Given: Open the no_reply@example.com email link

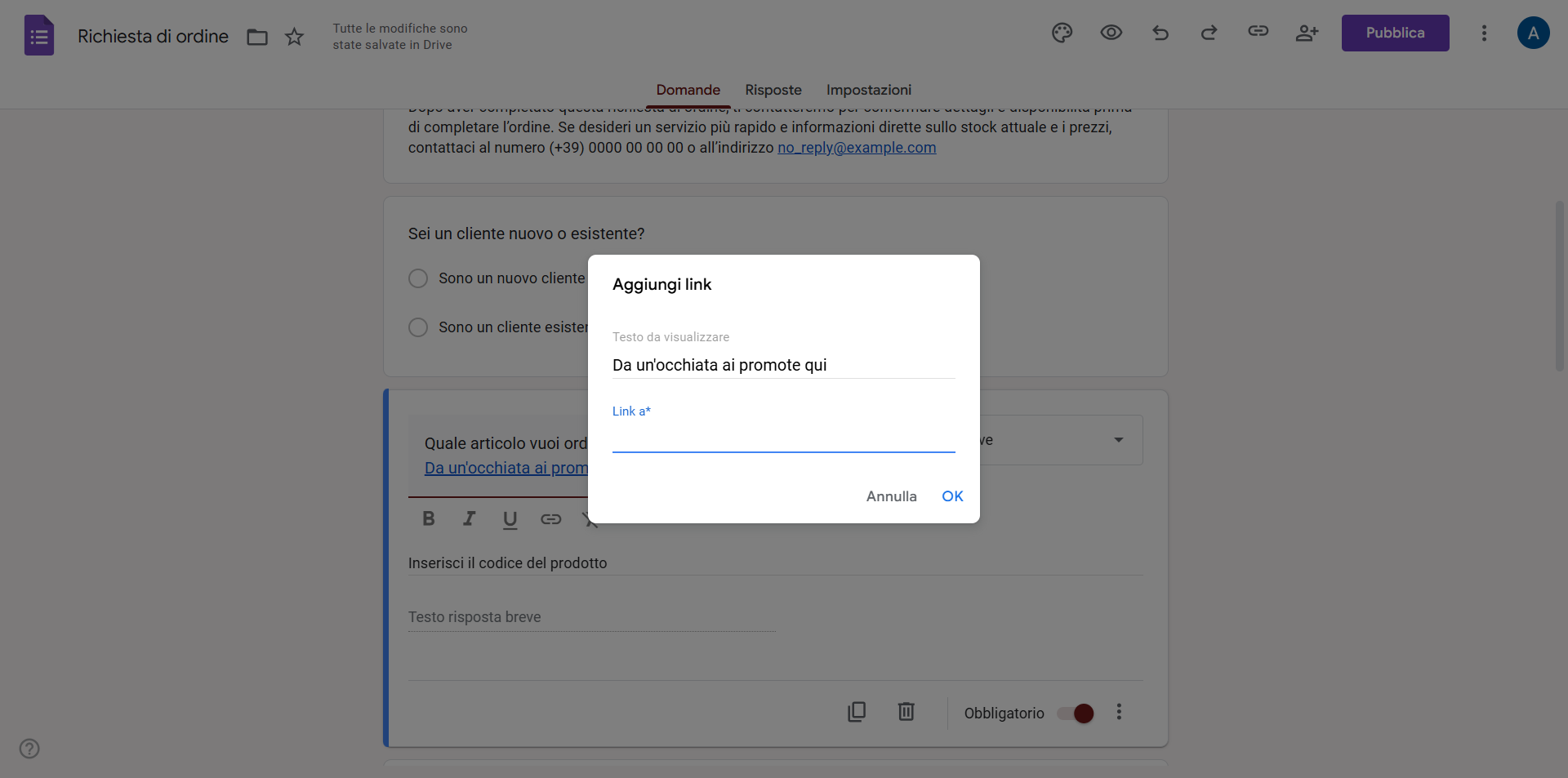Looking at the screenshot, I should 857,148.
